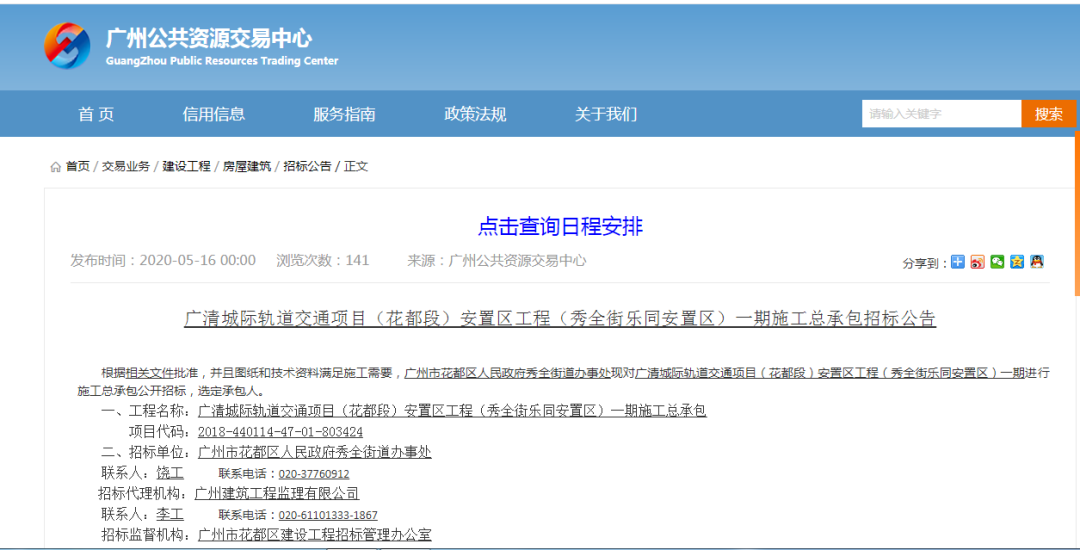The height and width of the screenshot is (550, 1080).
Task: Navigate to 交易业务 in the breadcrumb
Action: 126,166
